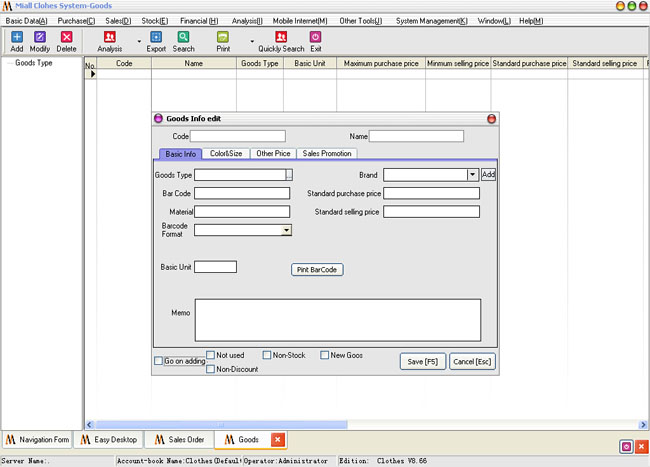Expand the Print toolbar dropdown arrow
This screenshot has width=650, height=467.
[x=252, y=41]
